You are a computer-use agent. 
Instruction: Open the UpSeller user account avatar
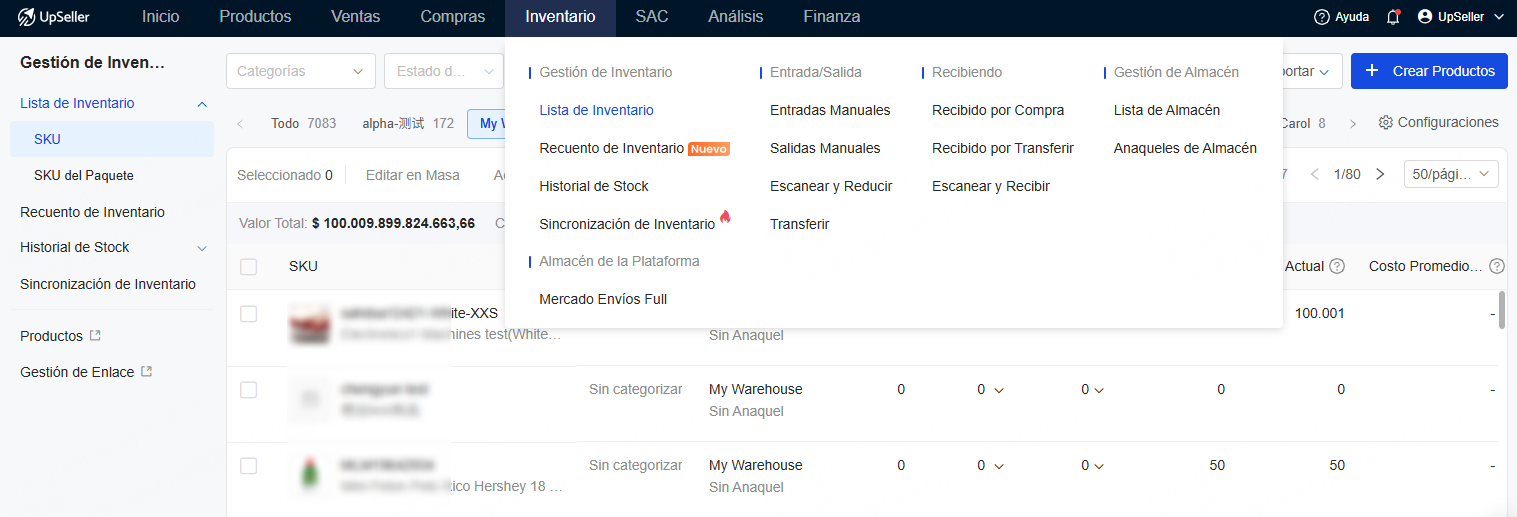[x=1425, y=17]
